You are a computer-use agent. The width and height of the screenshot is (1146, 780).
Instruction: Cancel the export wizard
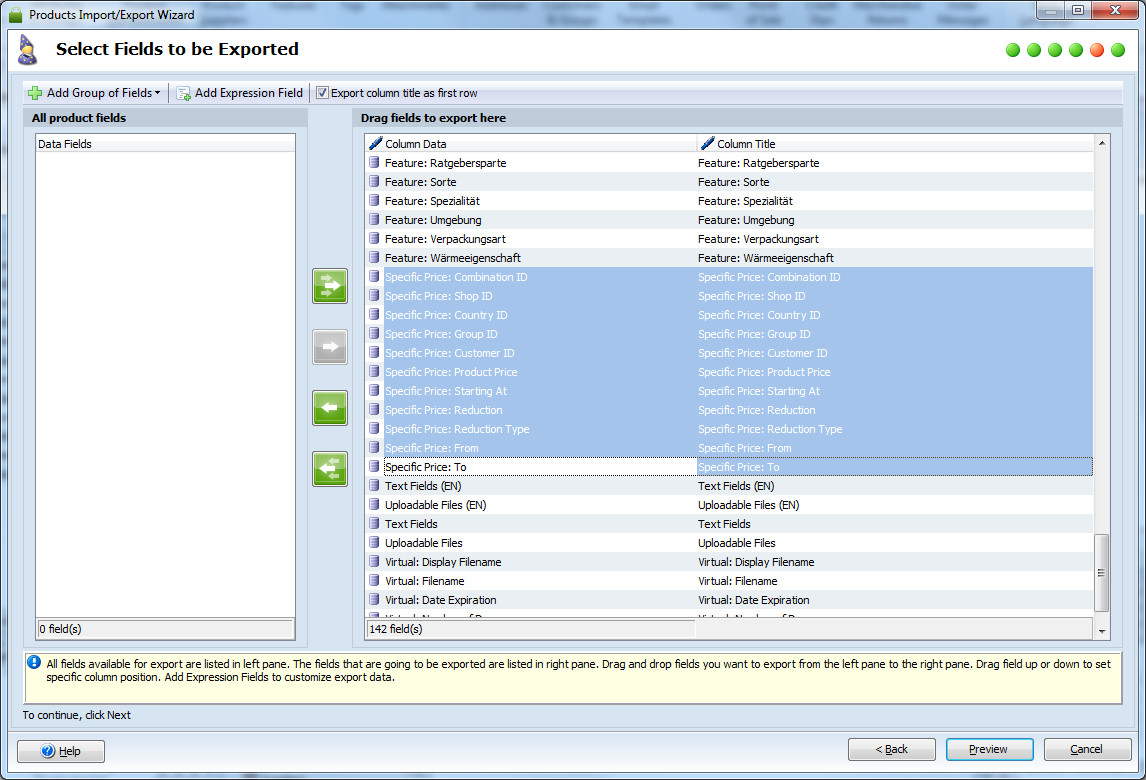(x=1088, y=749)
